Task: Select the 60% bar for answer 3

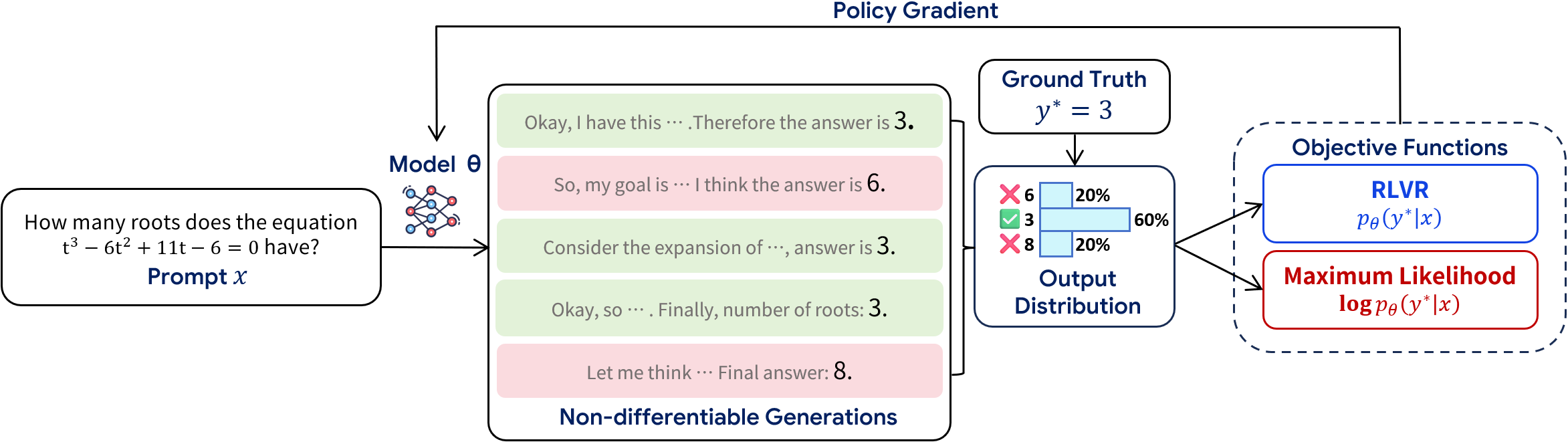Action: 1085,219
